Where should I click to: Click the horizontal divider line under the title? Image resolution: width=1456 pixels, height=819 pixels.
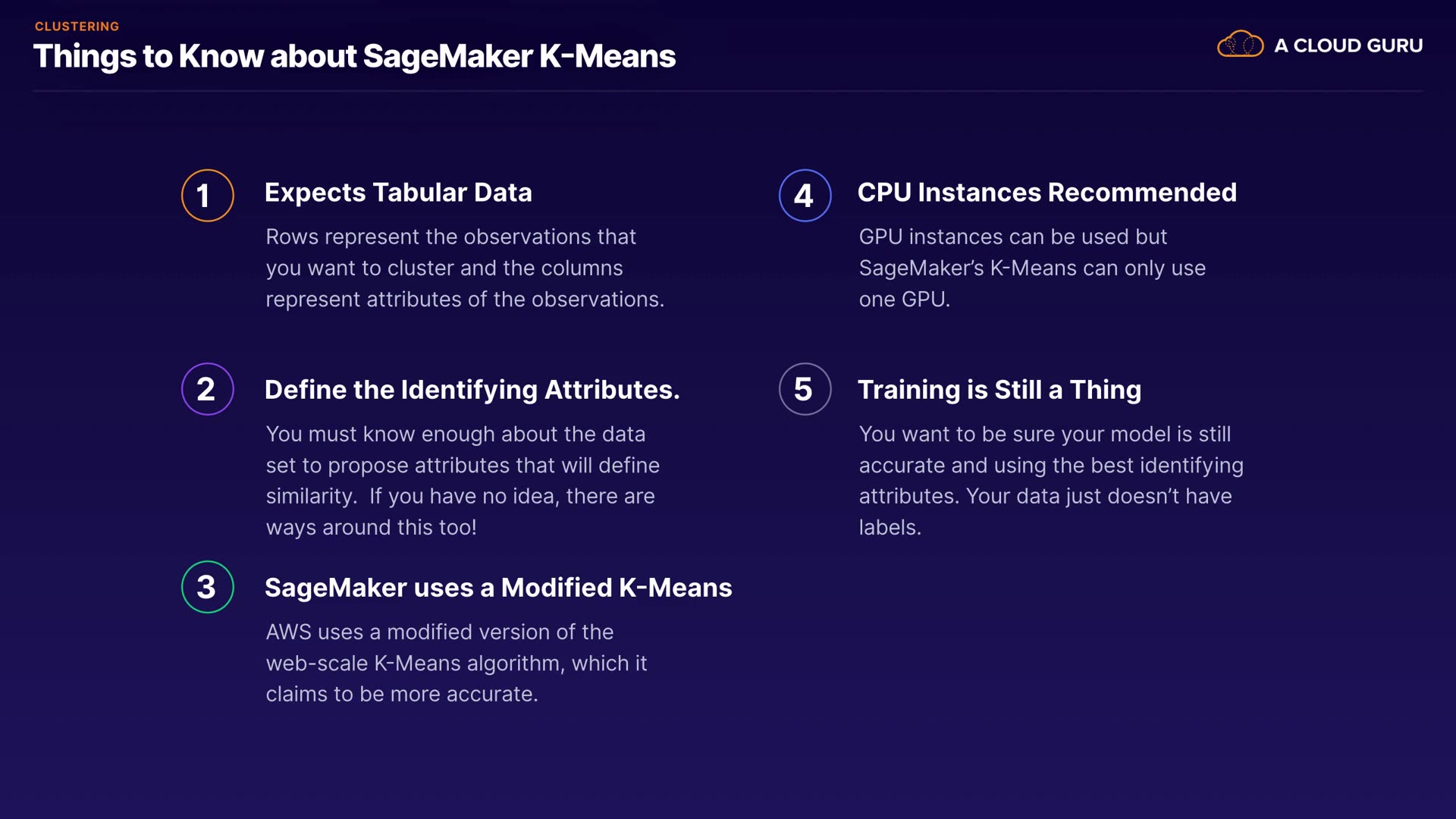(x=728, y=91)
